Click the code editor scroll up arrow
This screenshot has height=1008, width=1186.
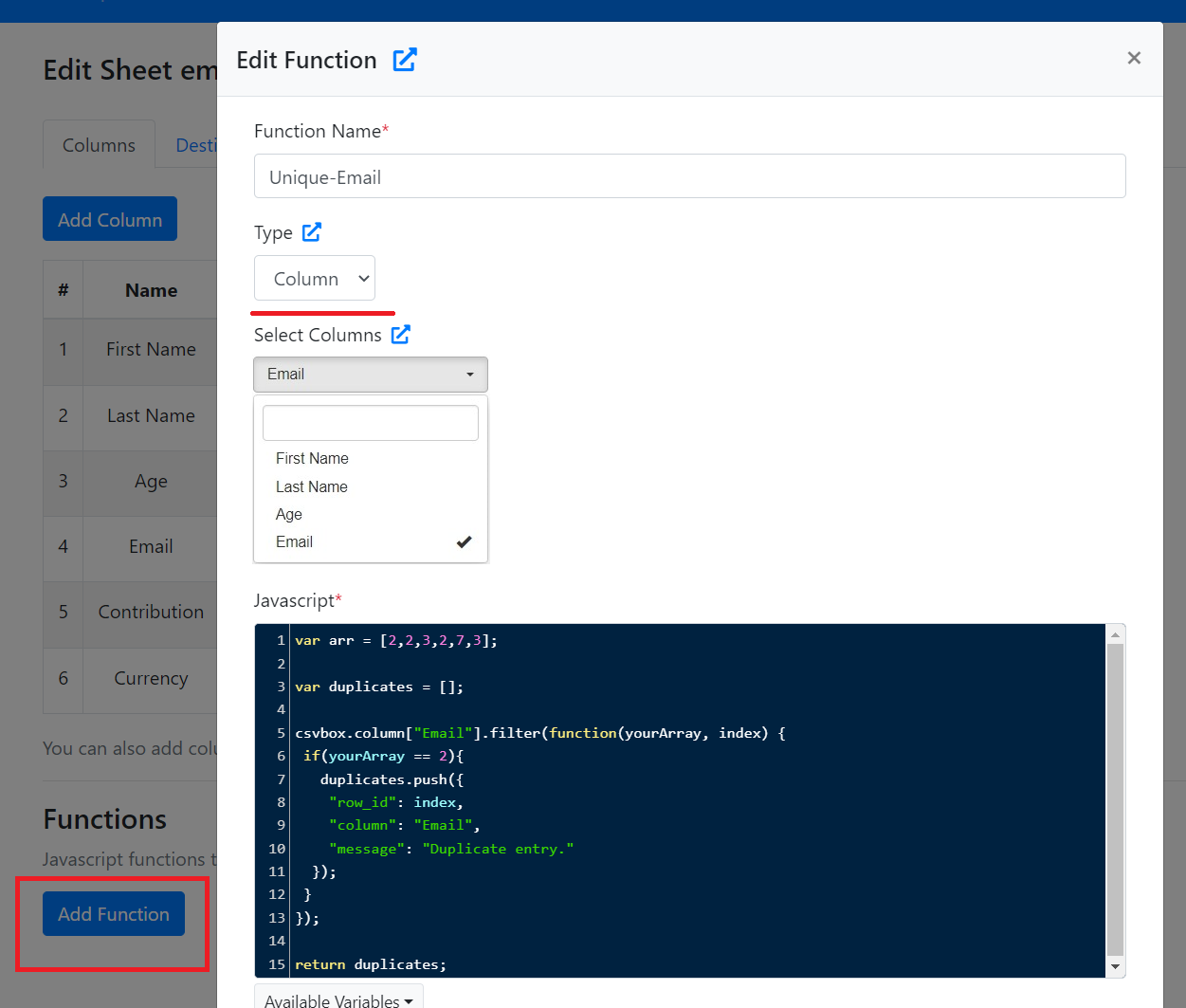pyautogui.click(x=1116, y=634)
